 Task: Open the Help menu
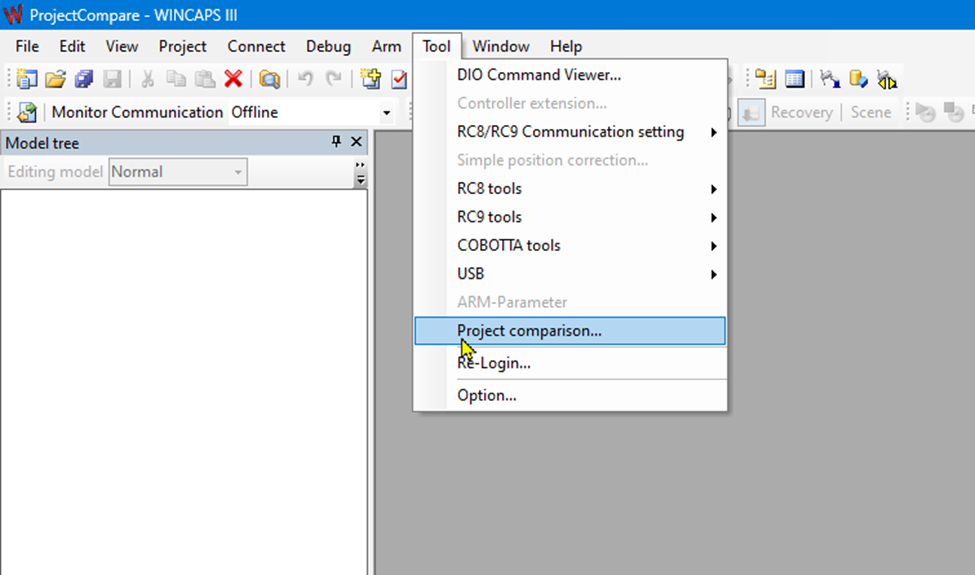point(566,47)
